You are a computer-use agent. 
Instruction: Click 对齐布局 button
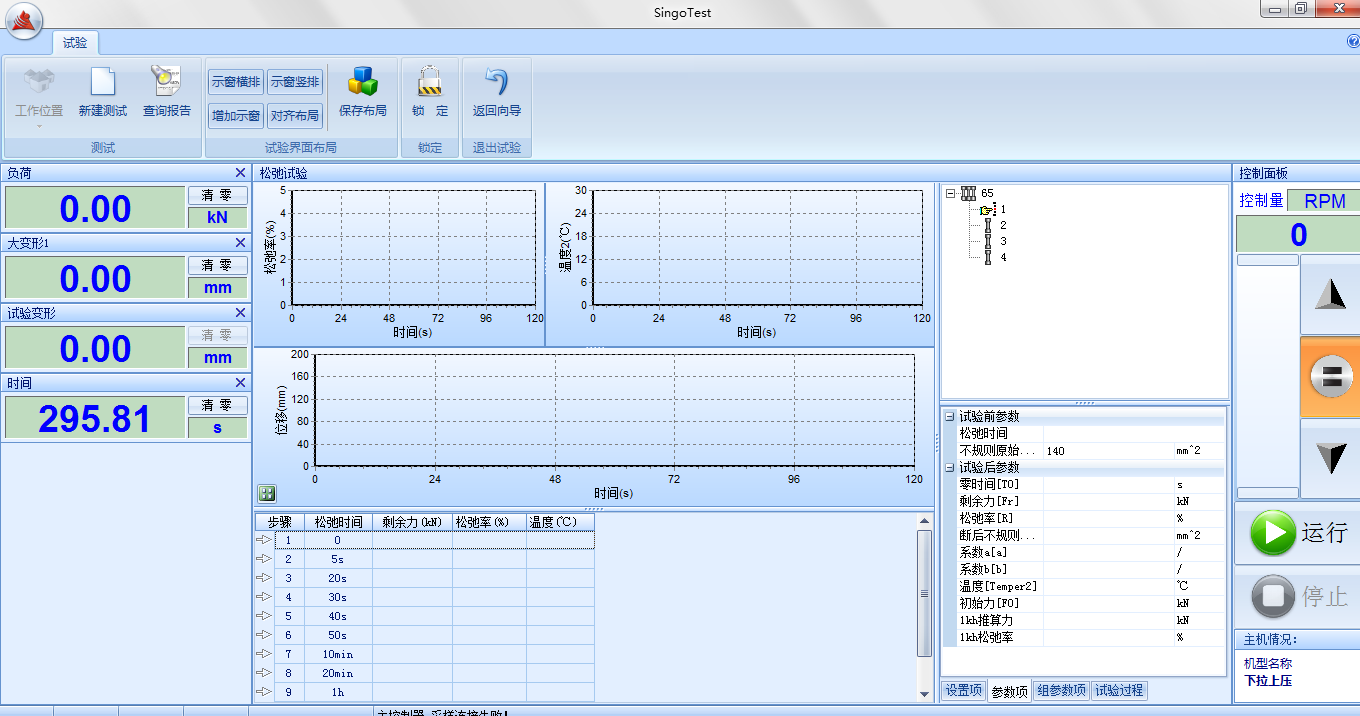(295, 116)
